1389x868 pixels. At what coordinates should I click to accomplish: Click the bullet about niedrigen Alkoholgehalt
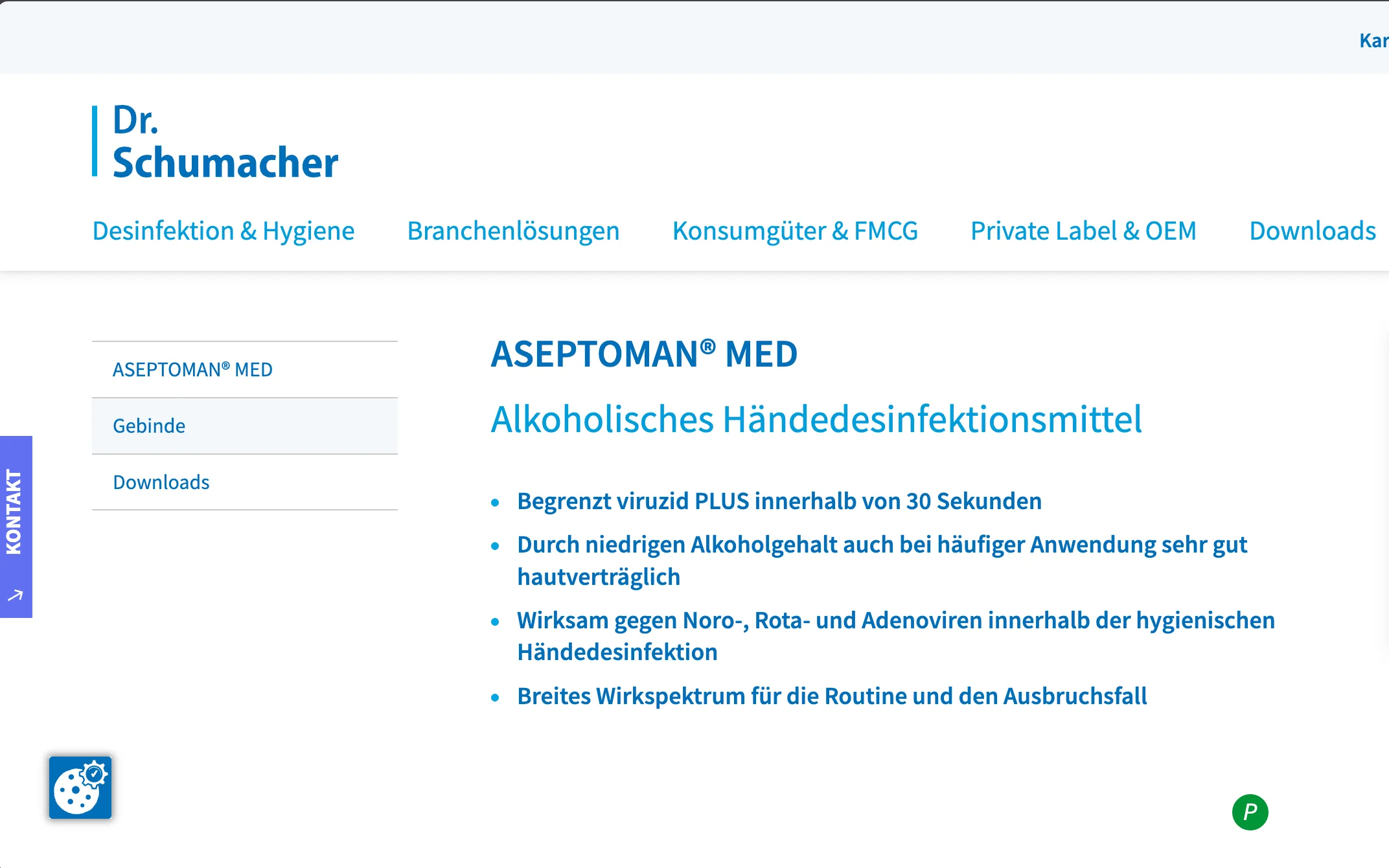tap(882, 560)
